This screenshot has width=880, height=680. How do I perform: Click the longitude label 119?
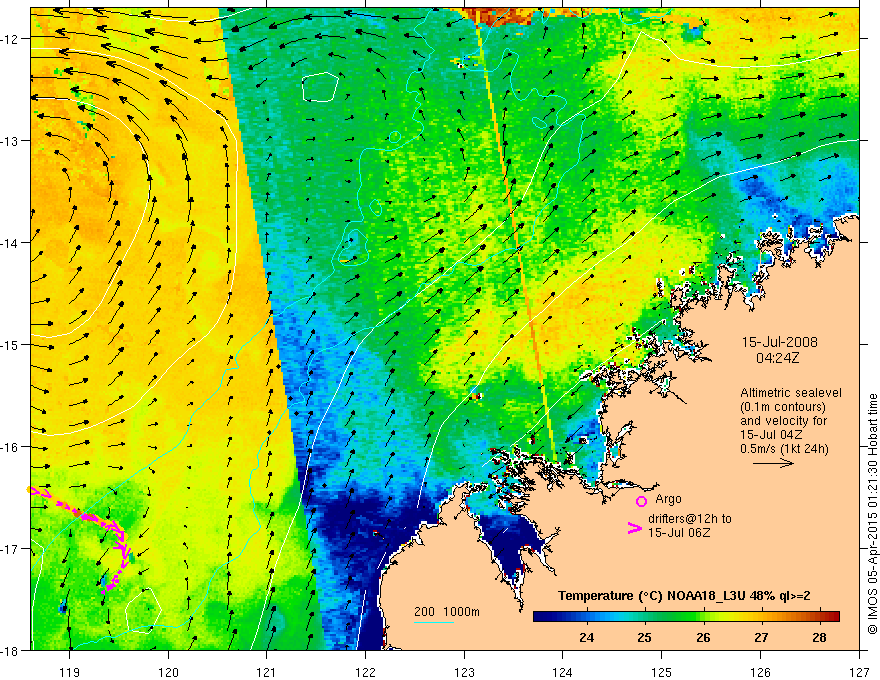pos(69,672)
